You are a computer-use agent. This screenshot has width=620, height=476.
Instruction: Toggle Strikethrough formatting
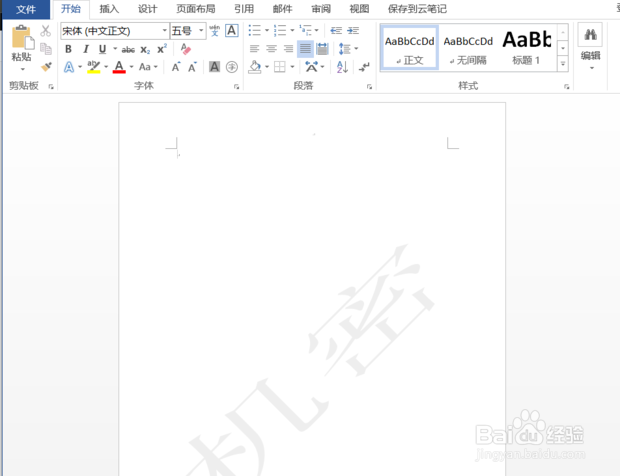pos(128,49)
